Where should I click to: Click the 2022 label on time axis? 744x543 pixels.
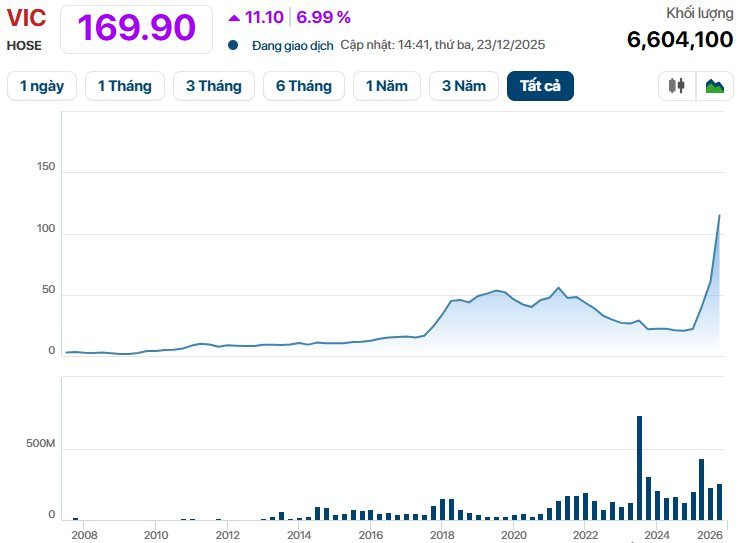[585, 536]
